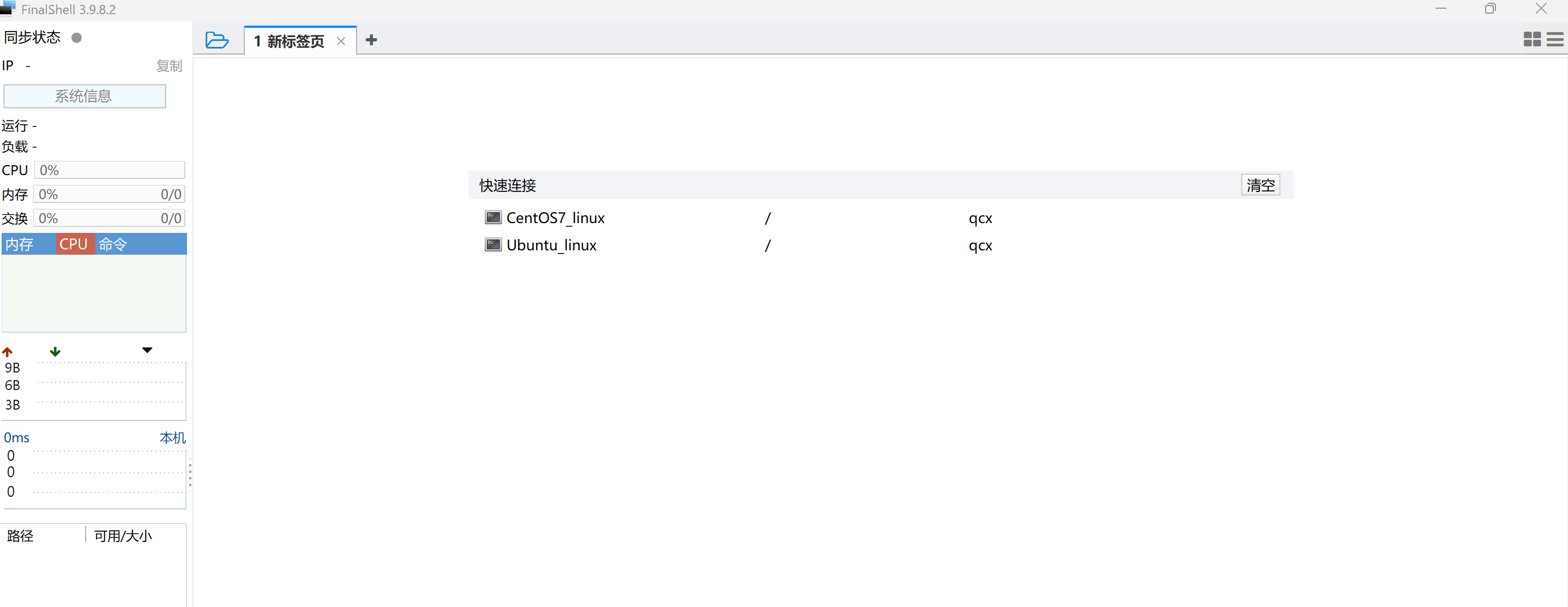Click the red upload arrow icon
Viewport: 1568px width, 607px height.
tap(7, 352)
